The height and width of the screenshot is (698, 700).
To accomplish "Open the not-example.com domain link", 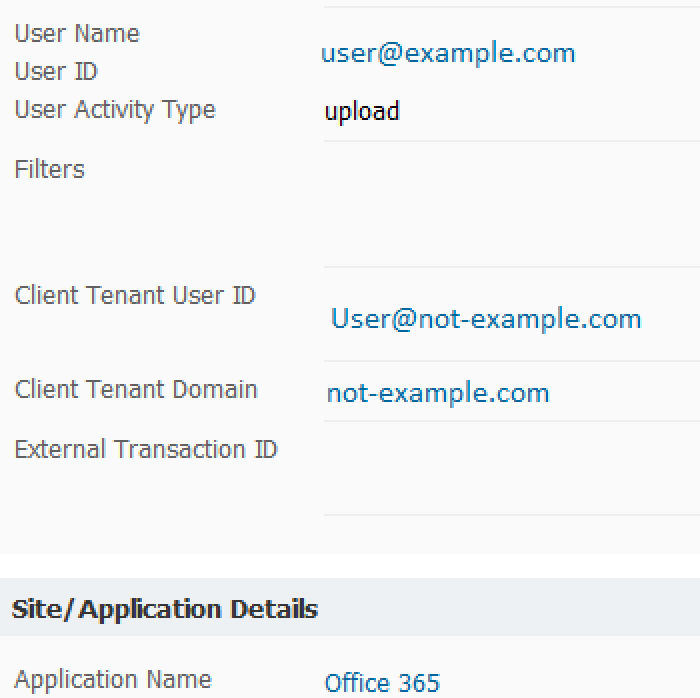I will (438, 393).
